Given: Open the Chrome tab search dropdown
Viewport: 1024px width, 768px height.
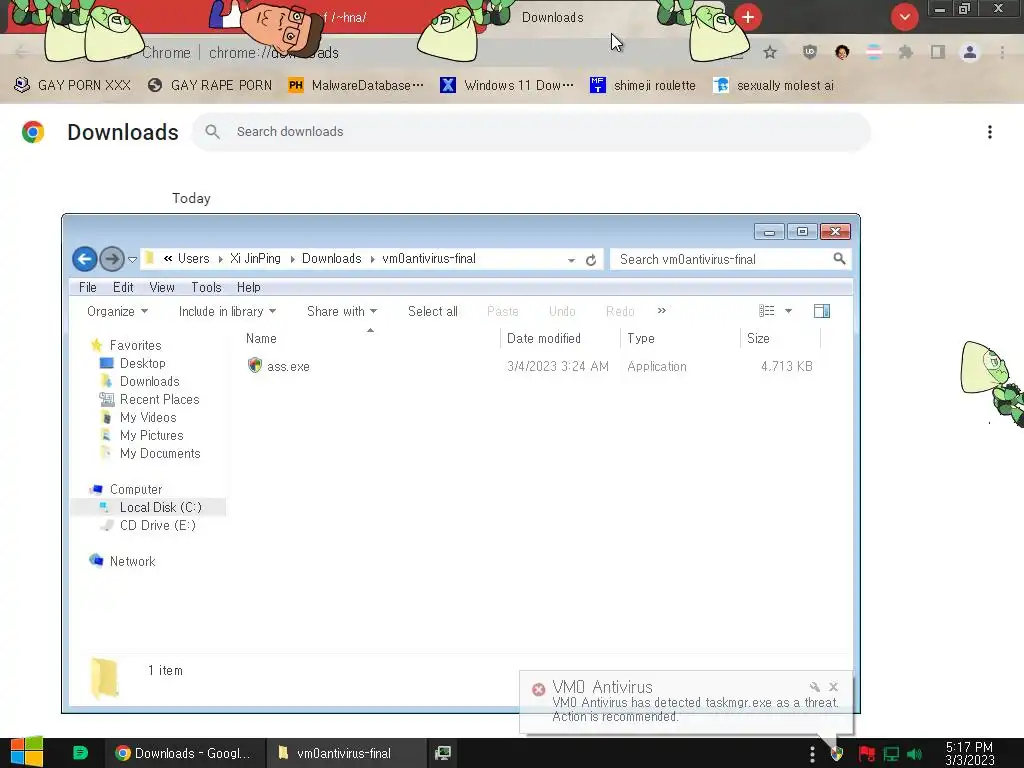Looking at the screenshot, I should tap(904, 17).
